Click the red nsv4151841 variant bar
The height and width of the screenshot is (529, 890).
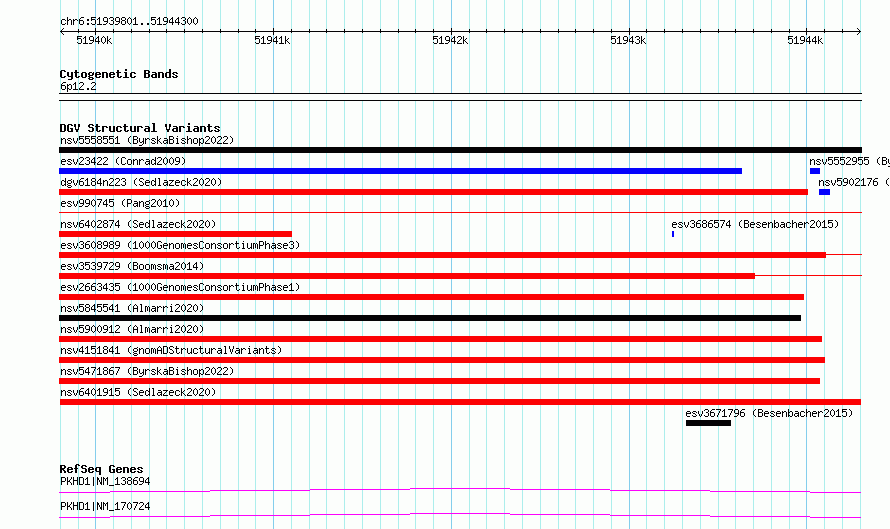click(x=442, y=360)
